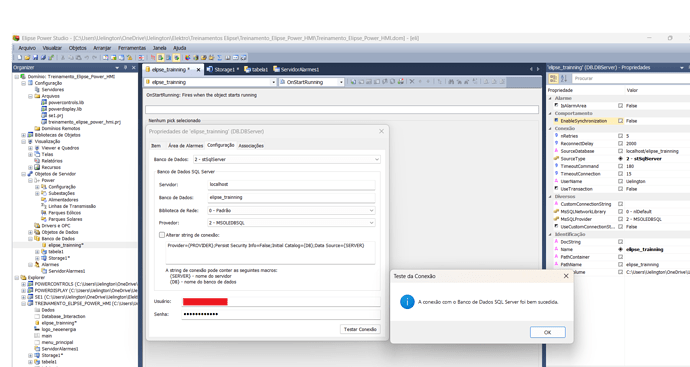Close the Propriedades de elipse_trainning dialog
690x367 pixels.
pyautogui.click(x=382, y=131)
